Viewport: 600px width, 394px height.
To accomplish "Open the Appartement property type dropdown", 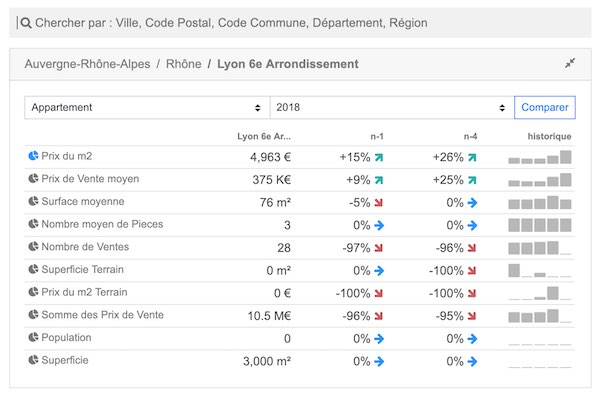I will [147, 107].
